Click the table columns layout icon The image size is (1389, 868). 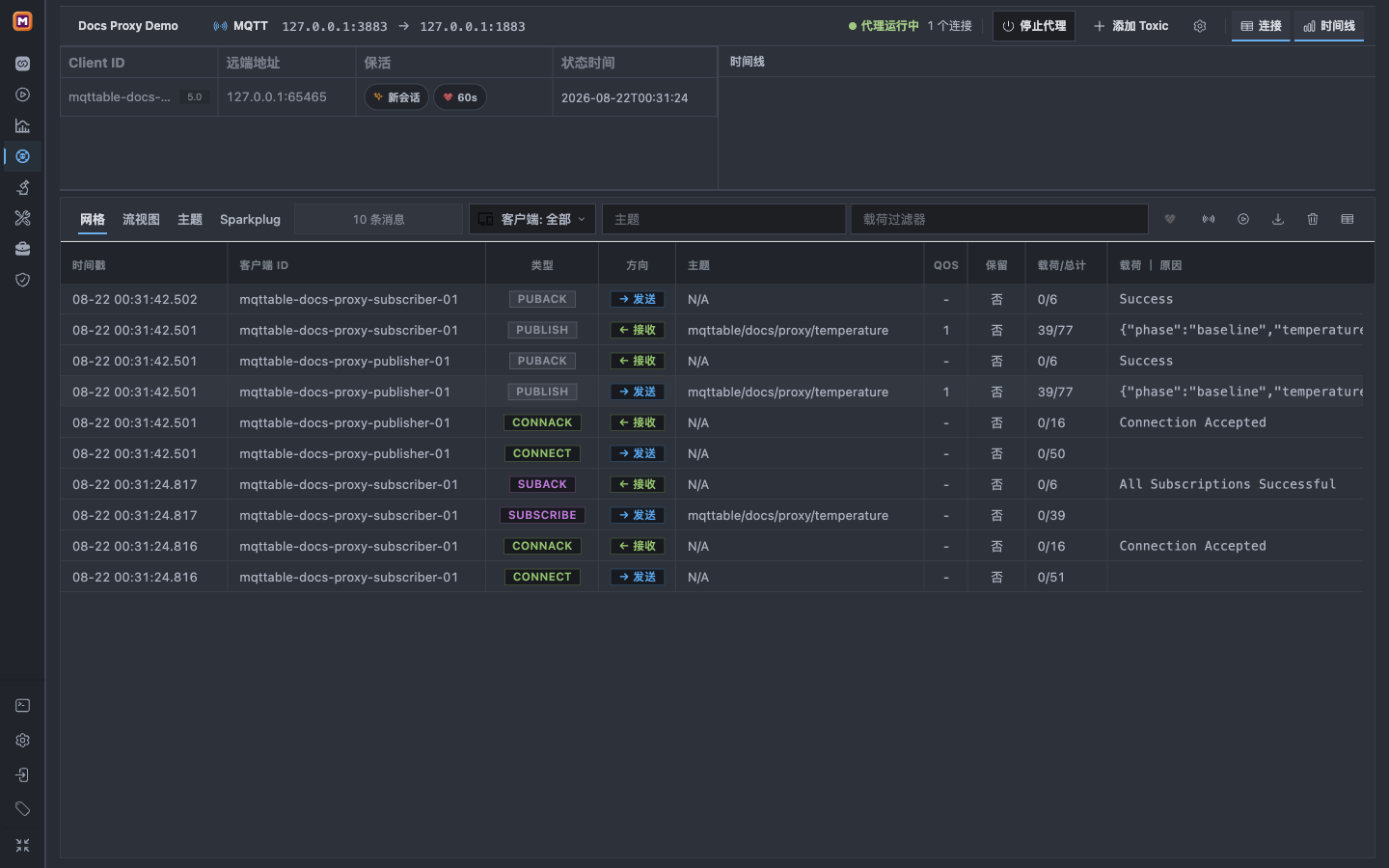pyautogui.click(x=1348, y=219)
